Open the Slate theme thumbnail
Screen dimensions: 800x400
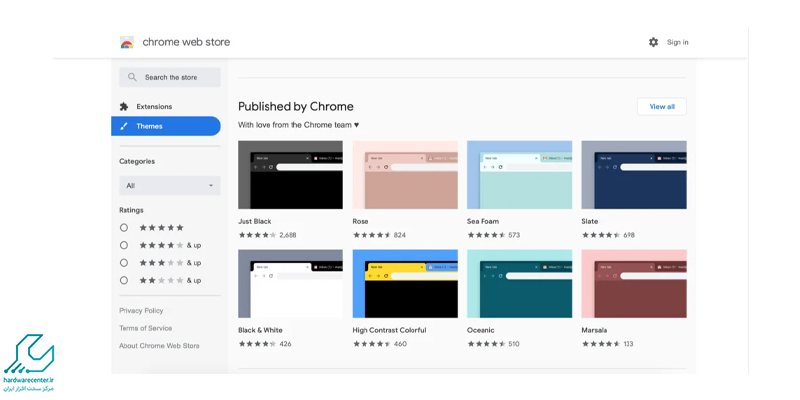point(634,175)
